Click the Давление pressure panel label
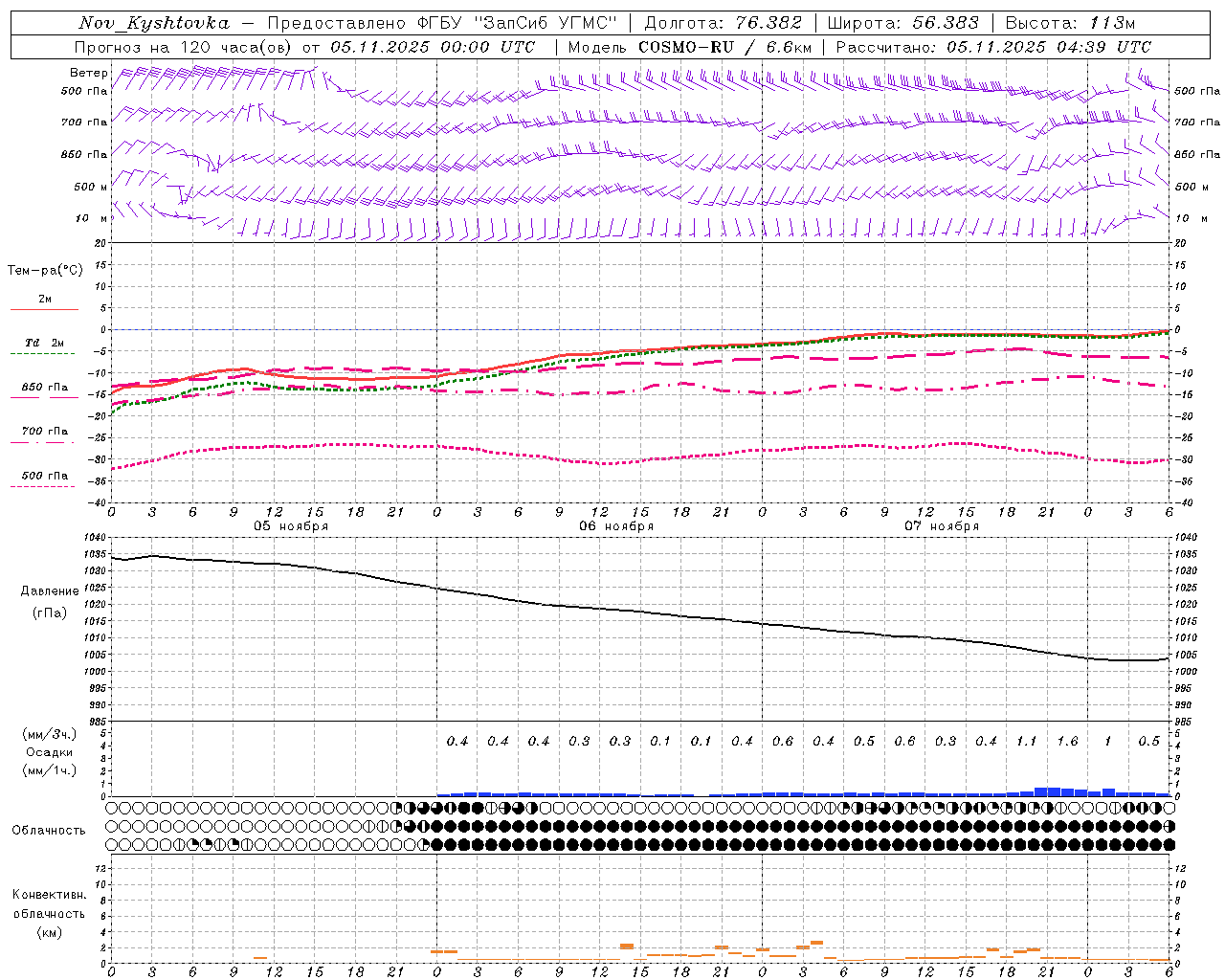1225x980 pixels. pos(50,591)
